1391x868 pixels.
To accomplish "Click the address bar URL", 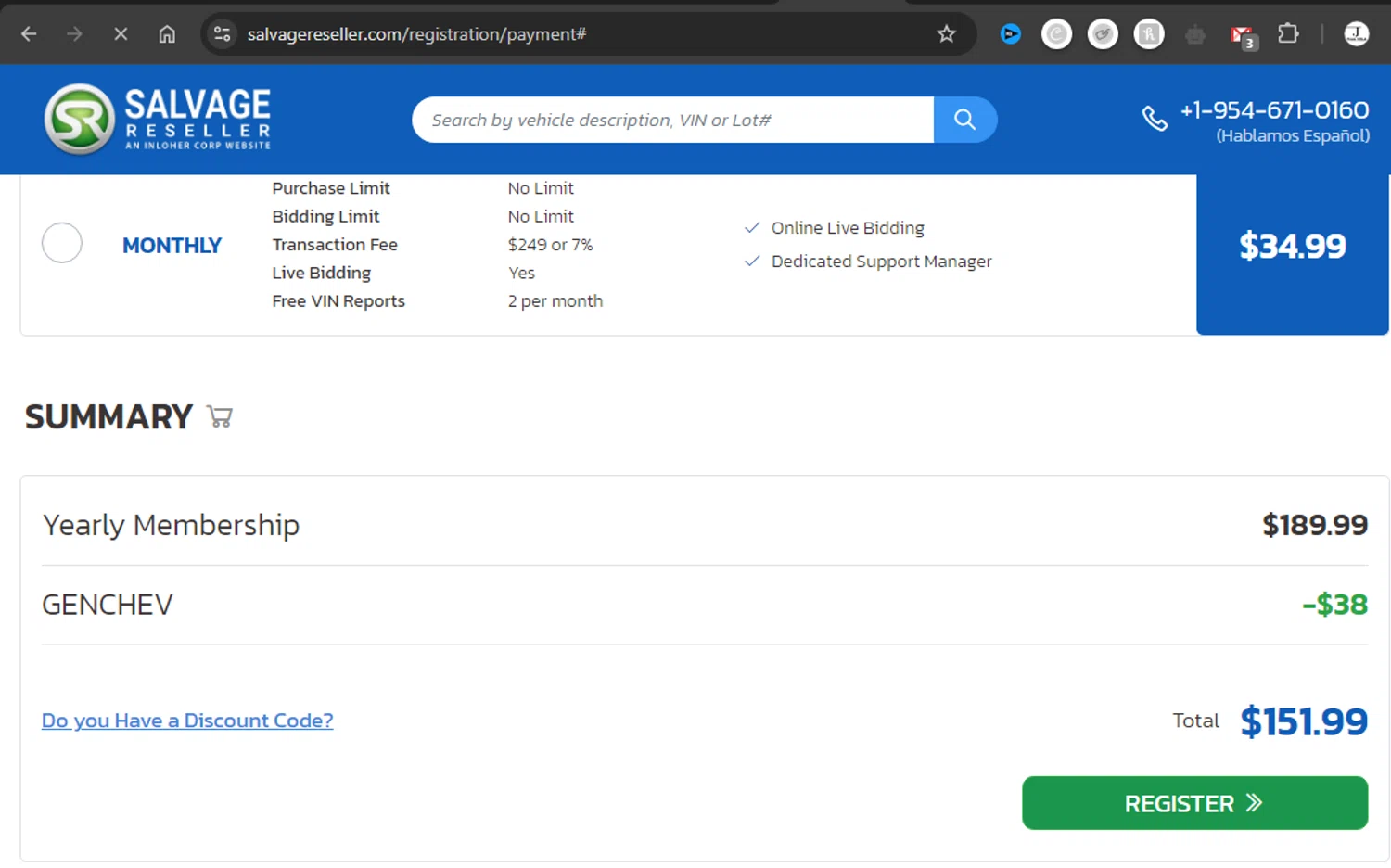I will (416, 34).
